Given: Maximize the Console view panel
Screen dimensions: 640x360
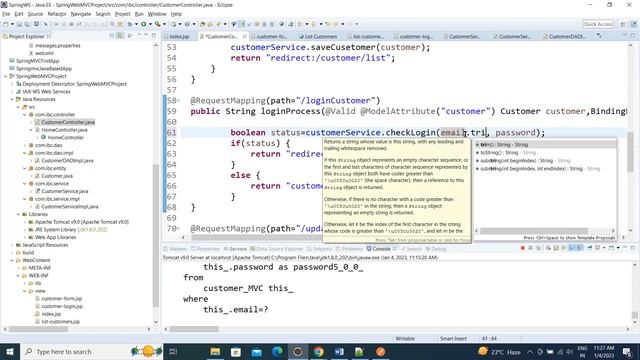Looking at the screenshot, I should click(x=633, y=248).
